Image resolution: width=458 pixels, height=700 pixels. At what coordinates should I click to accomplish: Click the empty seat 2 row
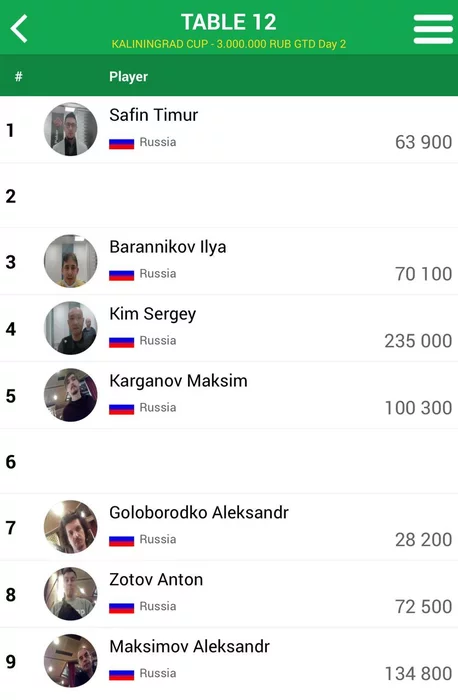click(229, 196)
